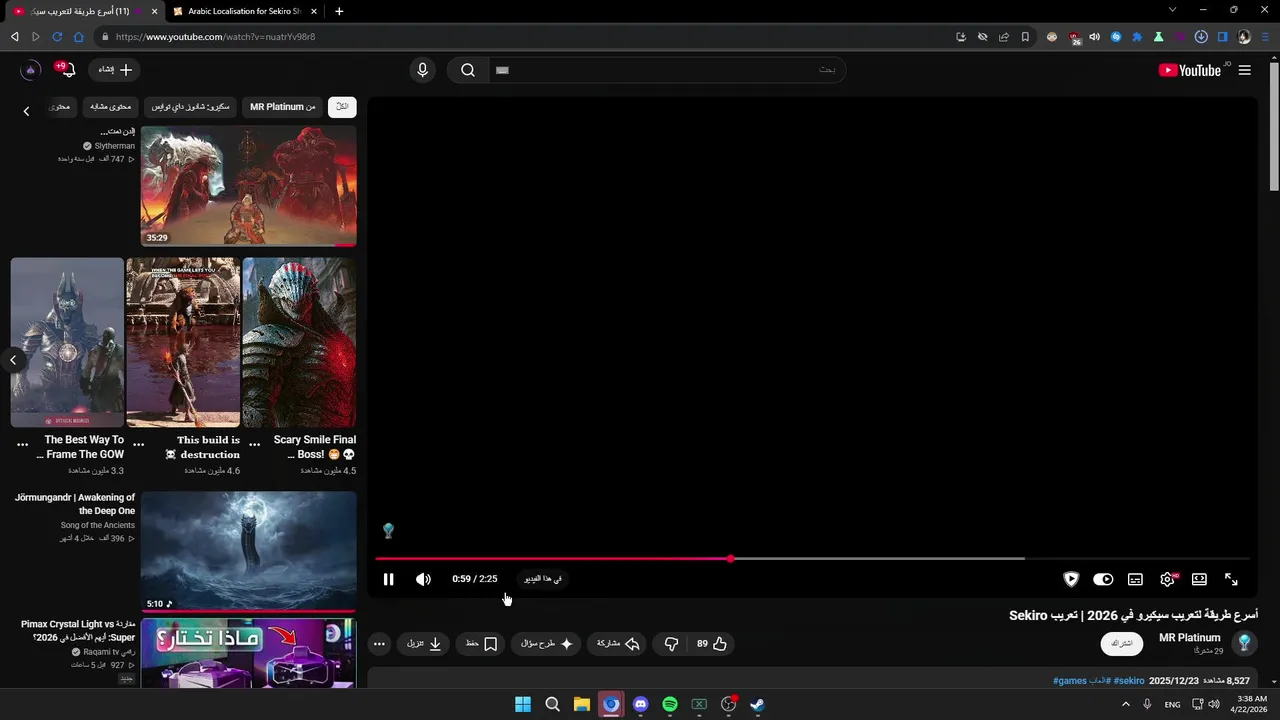
Task: Save the video with حفظ
Action: (482, 644)
